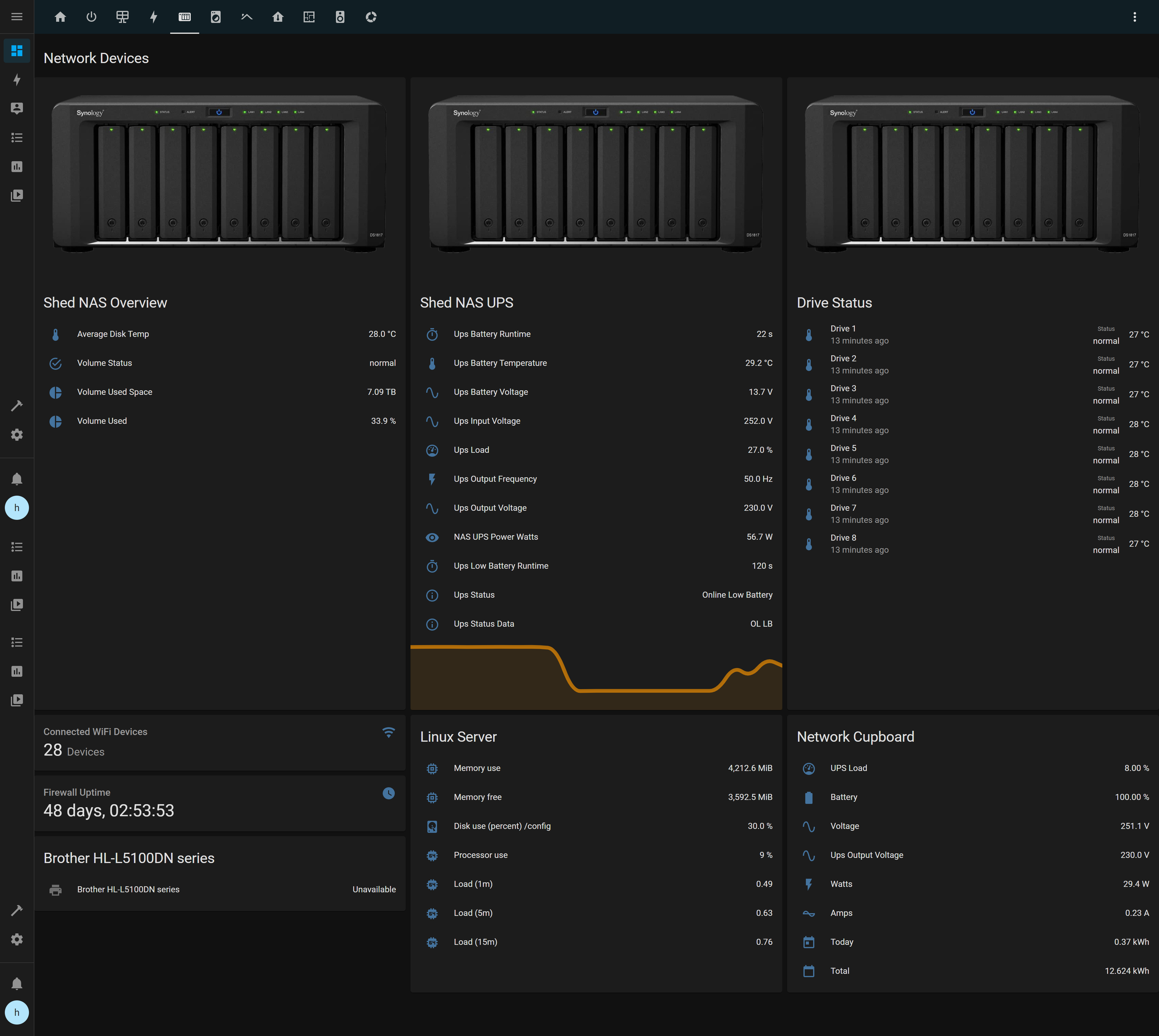
Task: Open the media browser in the sidebar
Action: [17, 196]
